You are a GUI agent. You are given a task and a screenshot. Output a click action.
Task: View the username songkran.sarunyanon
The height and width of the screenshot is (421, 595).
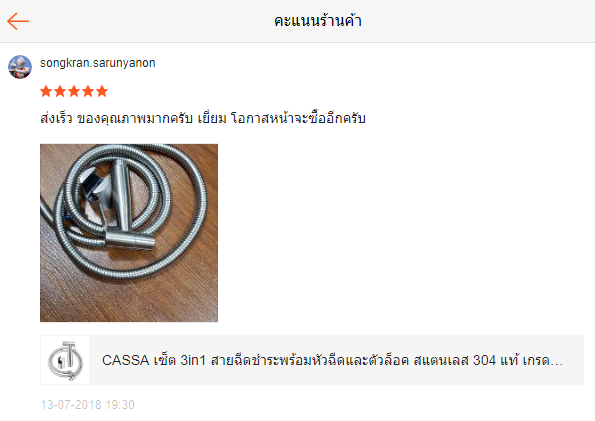click(x=98, y=63)
